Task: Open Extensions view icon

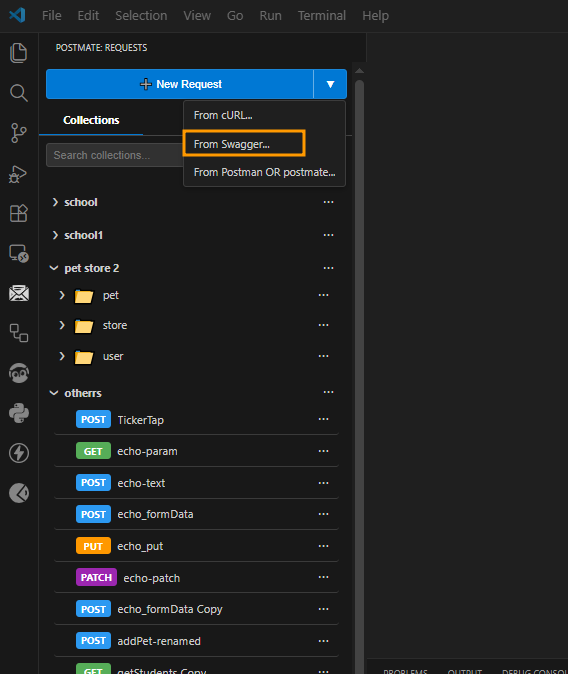Action: click(x=18, y=213)
